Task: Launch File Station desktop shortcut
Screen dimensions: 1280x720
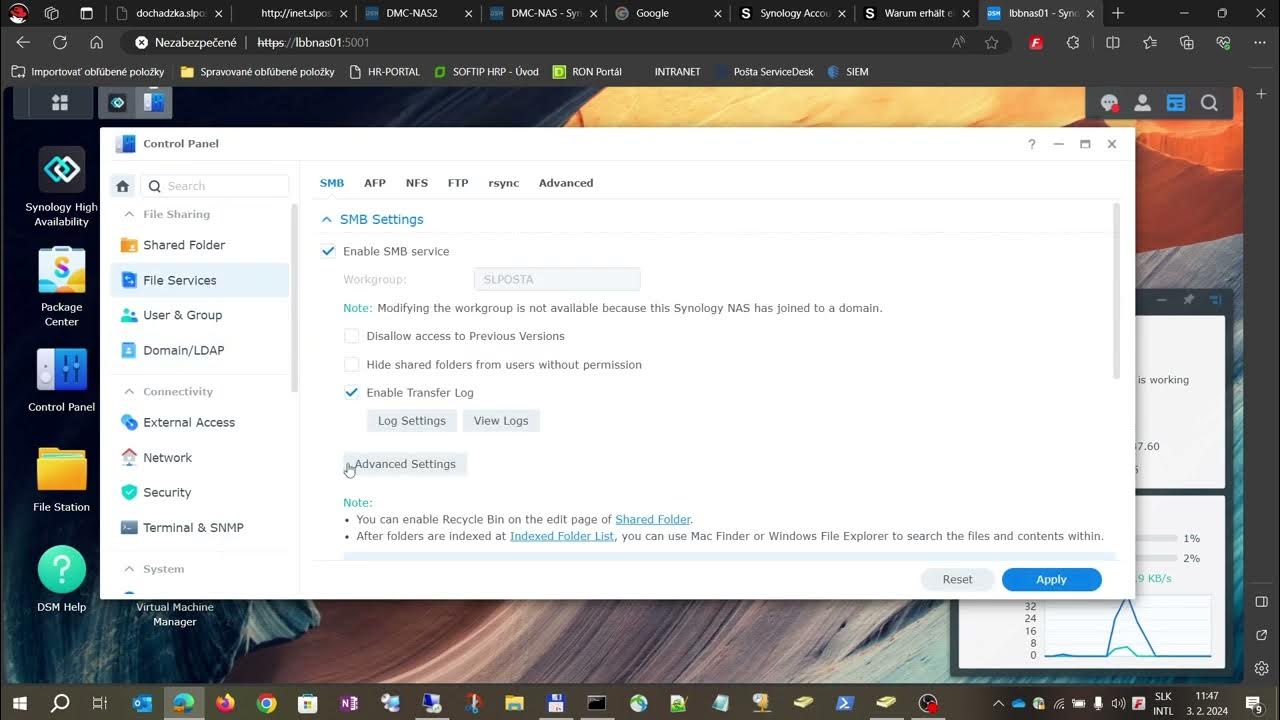Action: point(61,480)
